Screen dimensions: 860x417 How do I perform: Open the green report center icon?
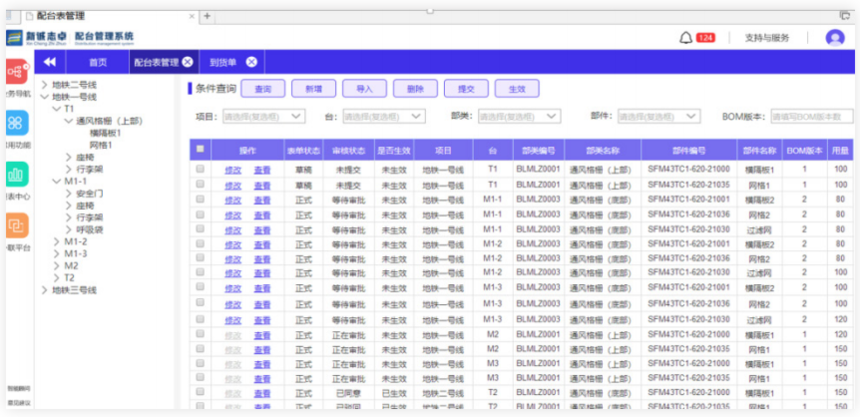pos(17,174)
